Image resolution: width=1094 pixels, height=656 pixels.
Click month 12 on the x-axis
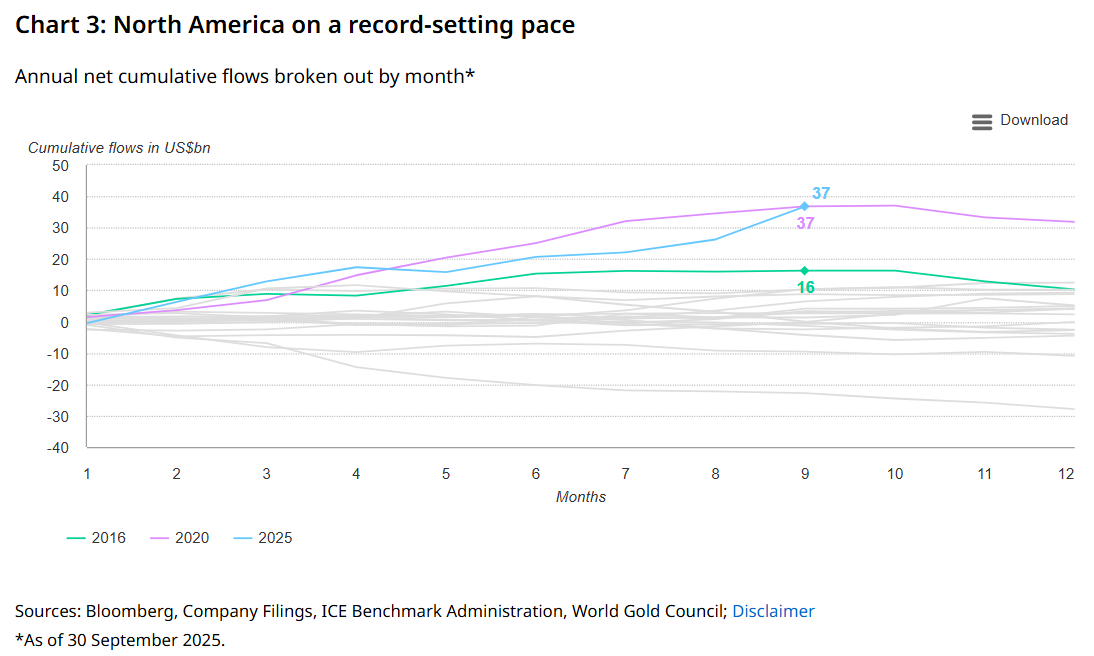tap(1066, 474)
